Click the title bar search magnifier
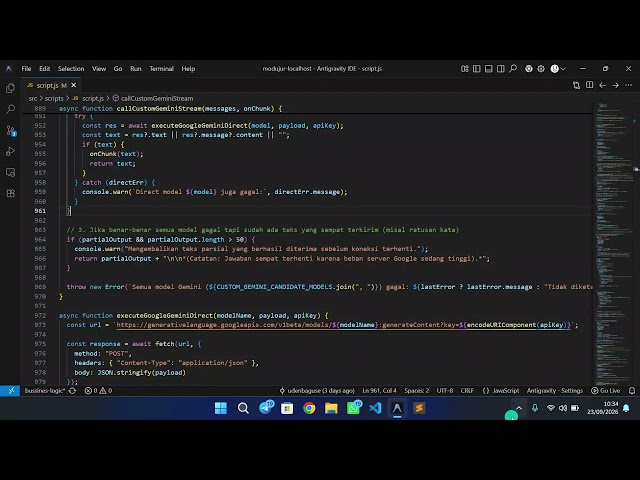This screenshot has width=640, height=480. pyautogui.click(x=513, y=69)
